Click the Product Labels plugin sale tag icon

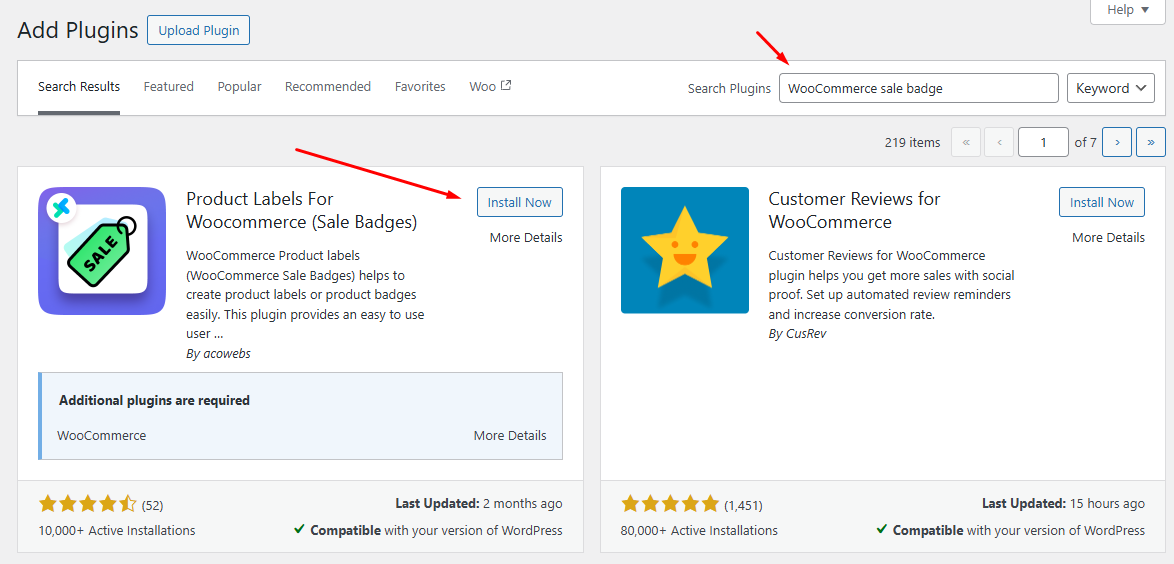tap(102, 251)
